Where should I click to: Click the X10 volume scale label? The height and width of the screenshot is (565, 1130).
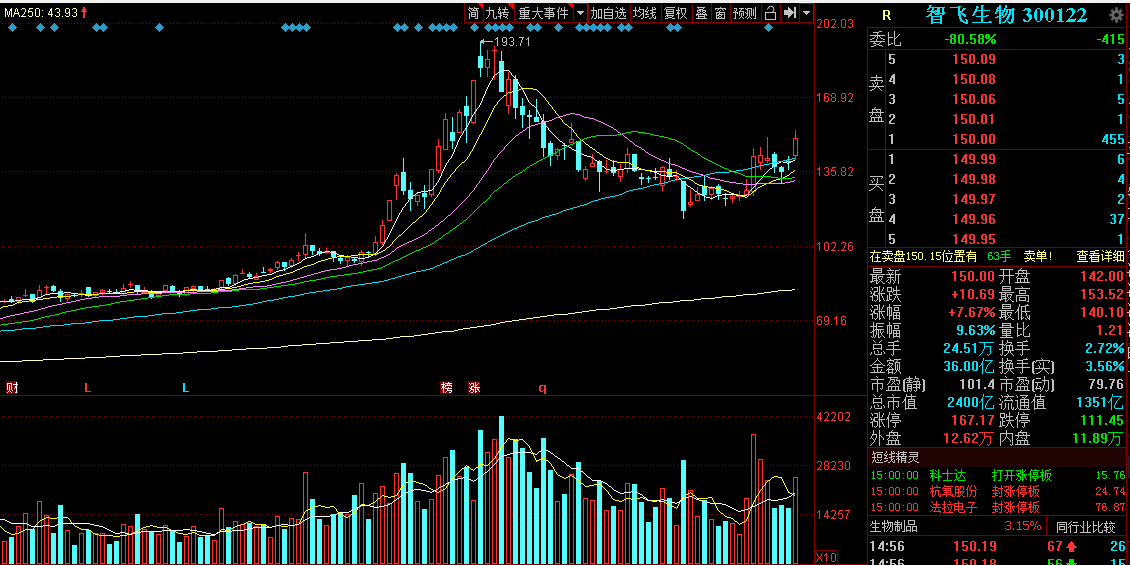(826, 558)
